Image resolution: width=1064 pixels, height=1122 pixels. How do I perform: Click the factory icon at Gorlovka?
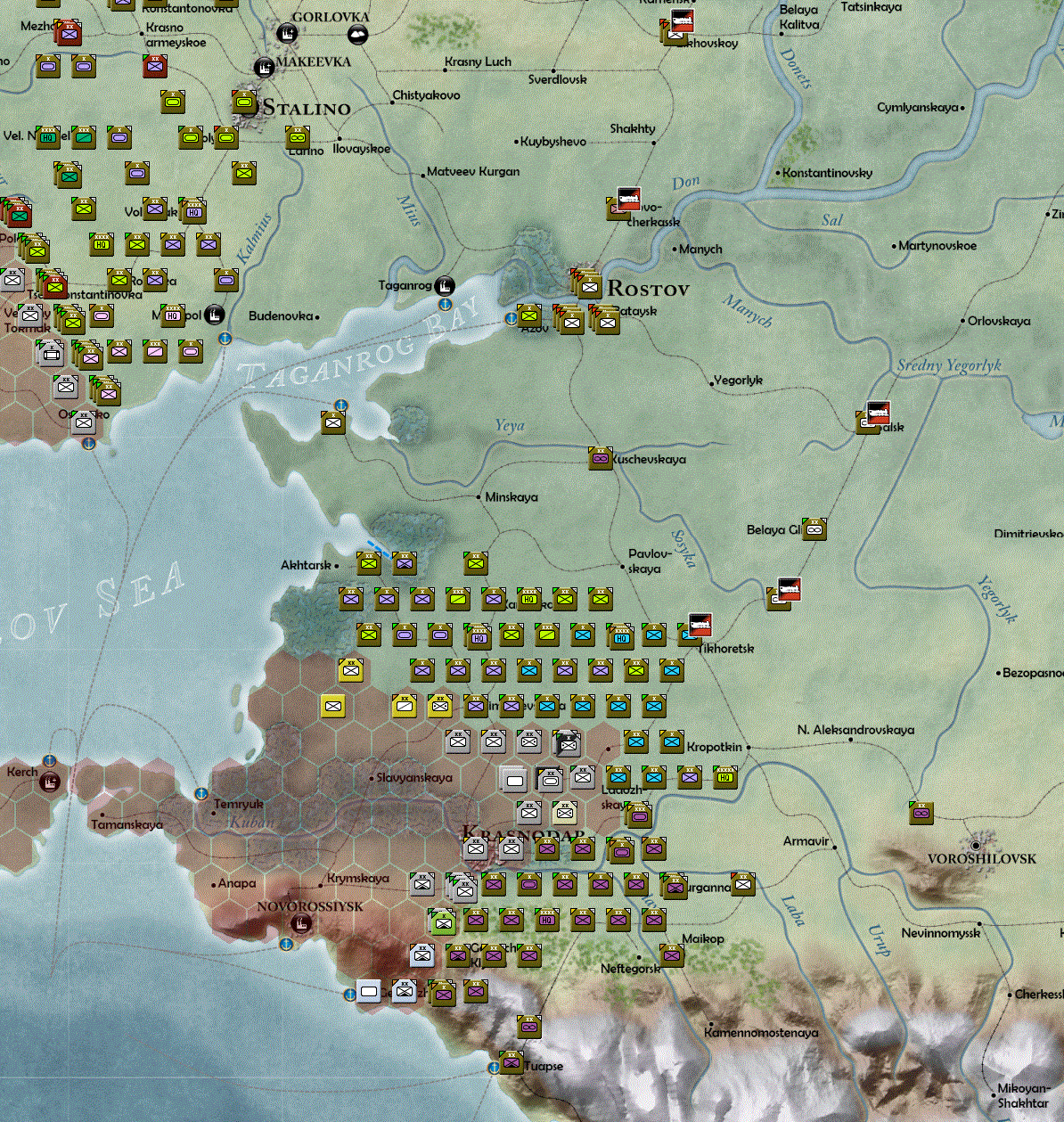[287, 34]
